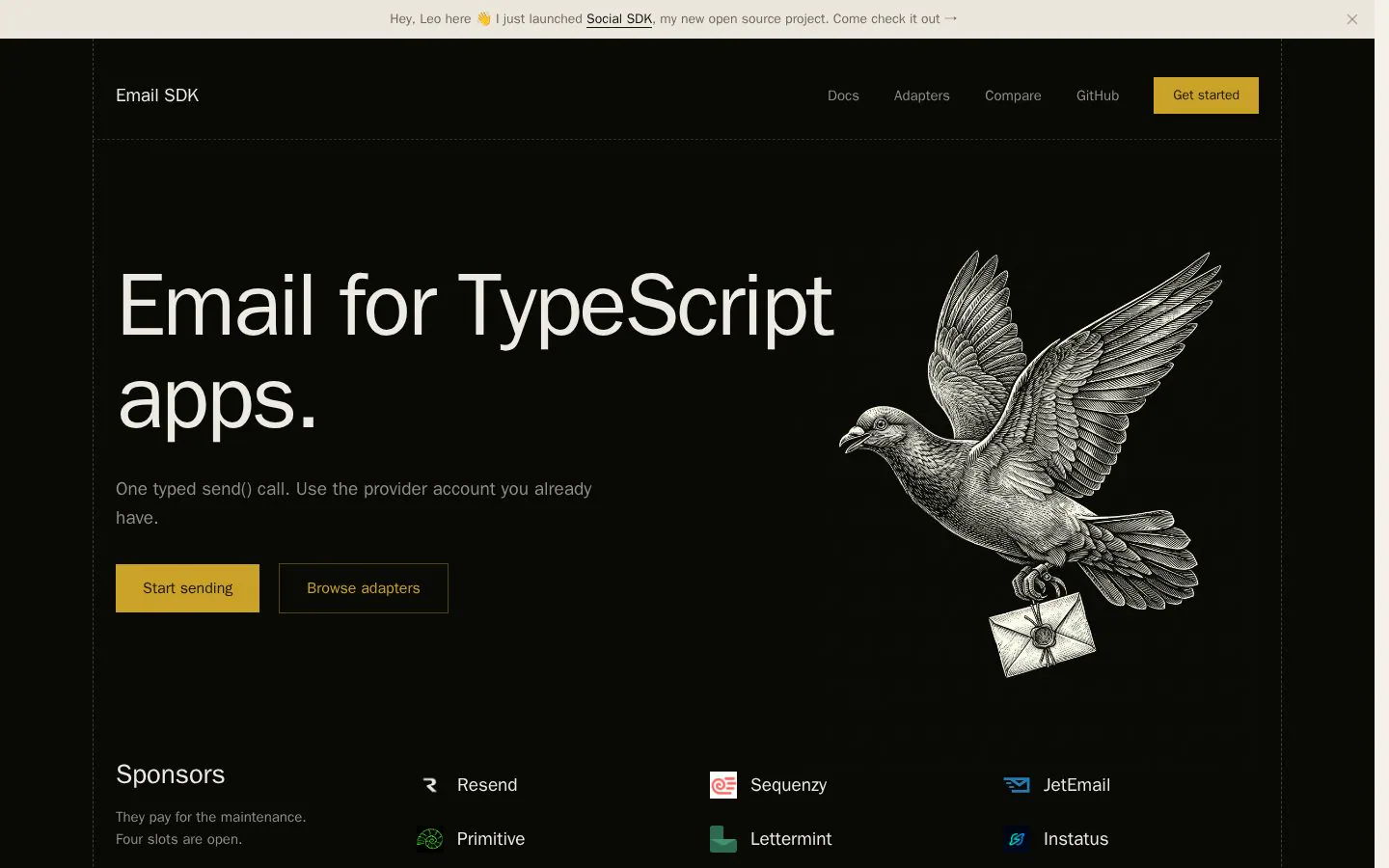The width and height of the screenshot is (1389, 868).
Task: Open the Social SDK link in banner
Action: [619, 18]
